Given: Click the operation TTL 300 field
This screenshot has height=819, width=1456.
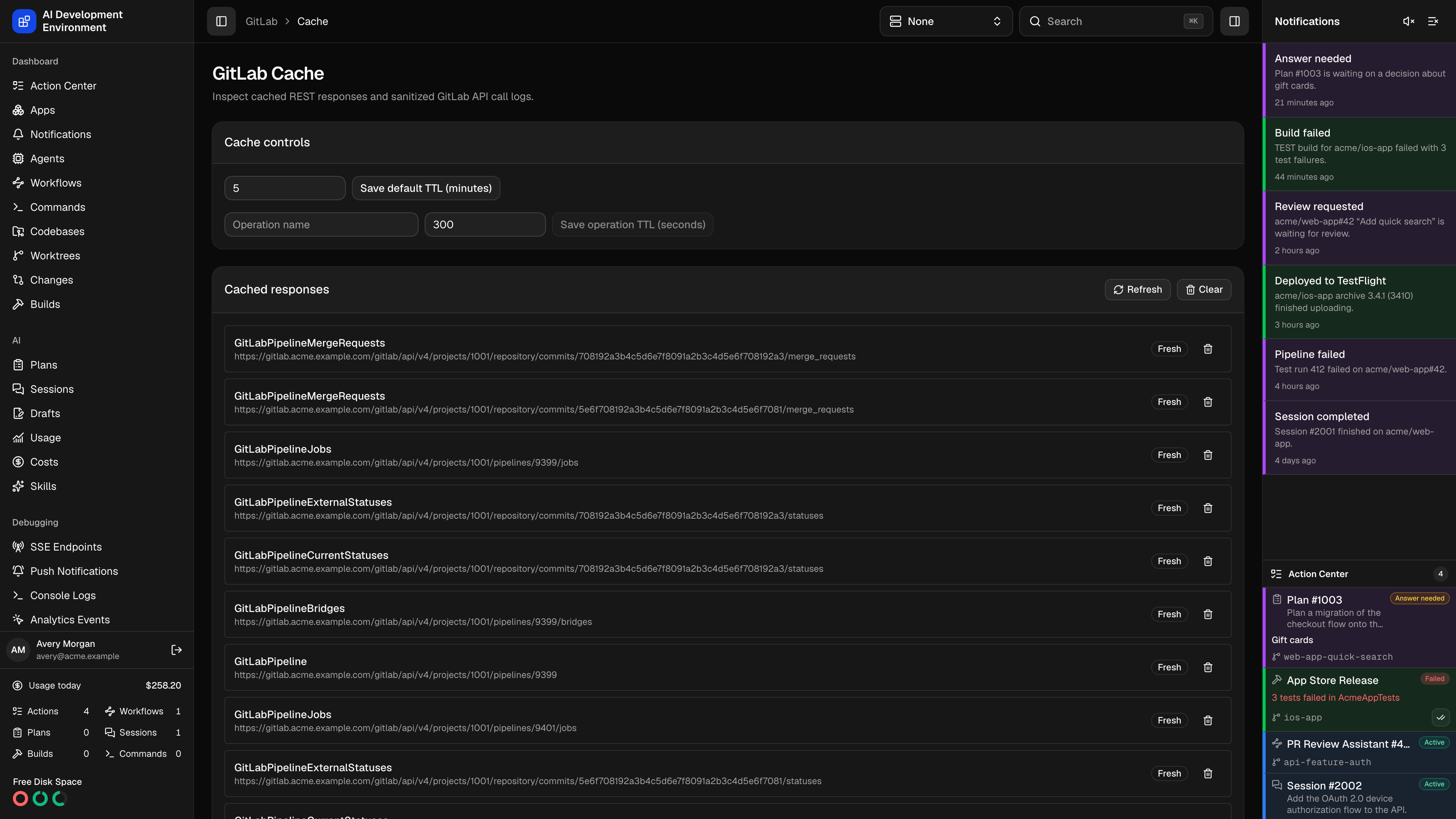Looking at the screenshot, I should click(x=485, y=225).
